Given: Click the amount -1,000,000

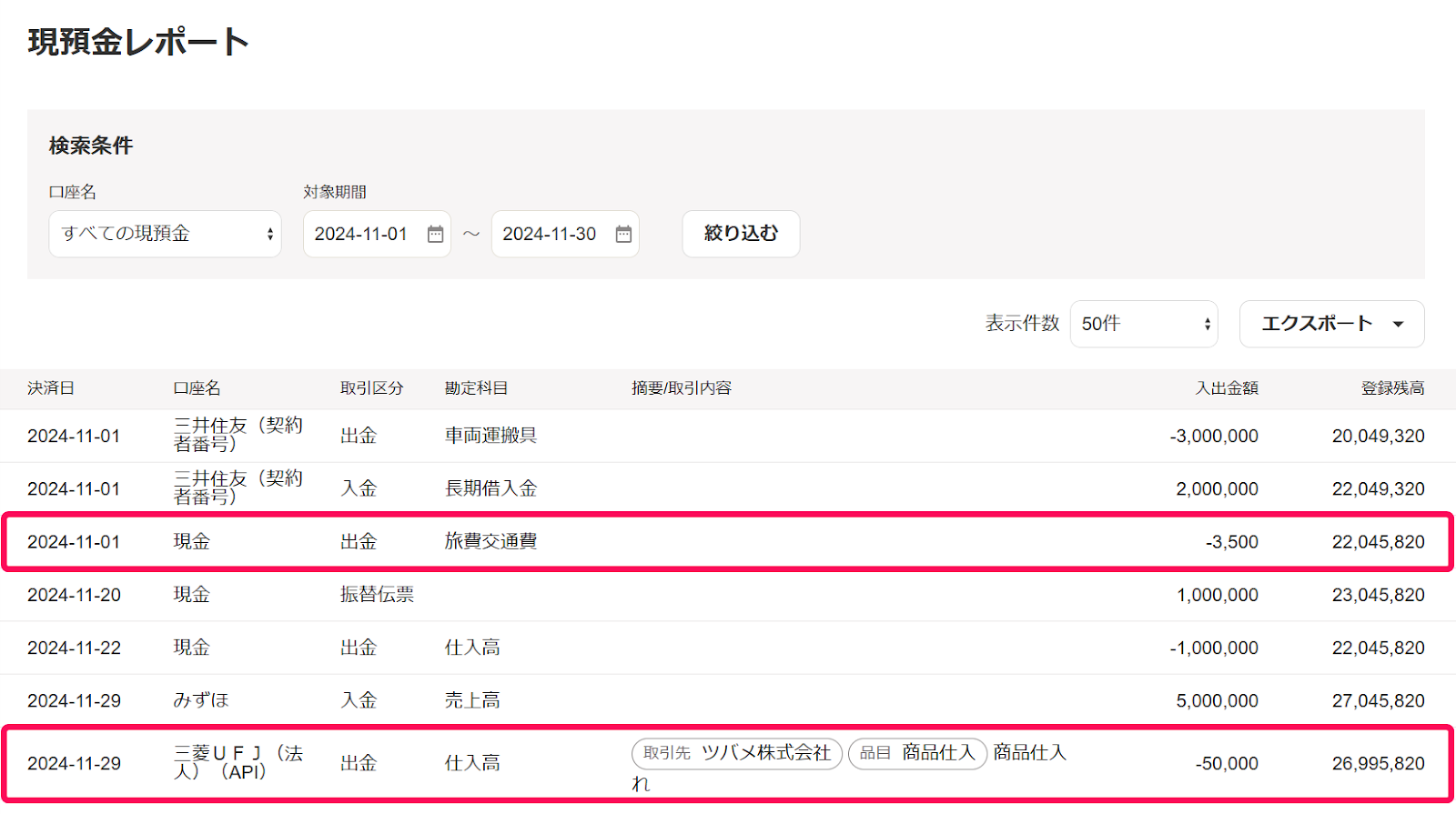Looking at the screenshot, I should pyautogui.click(x=1214, y=648).
